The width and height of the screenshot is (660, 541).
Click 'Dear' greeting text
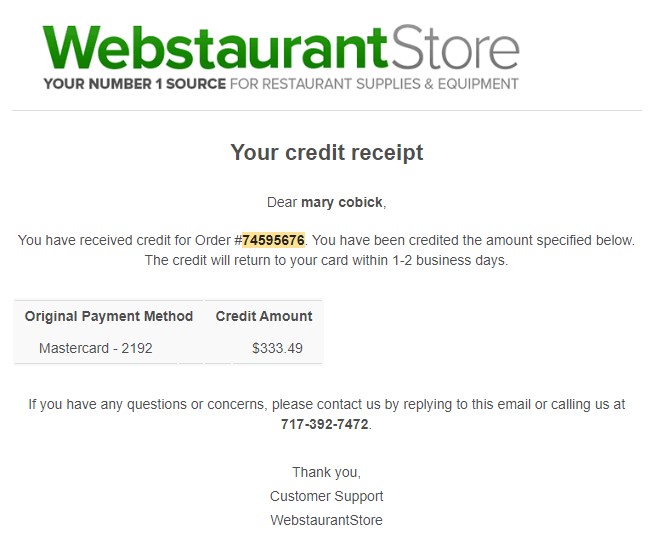point(282,202)
